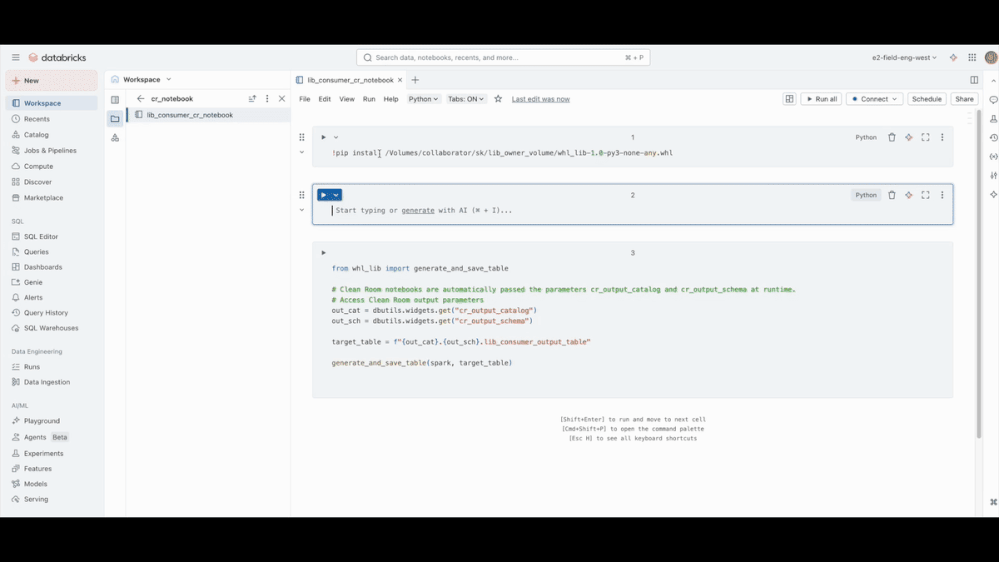The image size is (999, 562).
Task: Toggle the hamburger sidebar menu
Action: pos(15,58)
